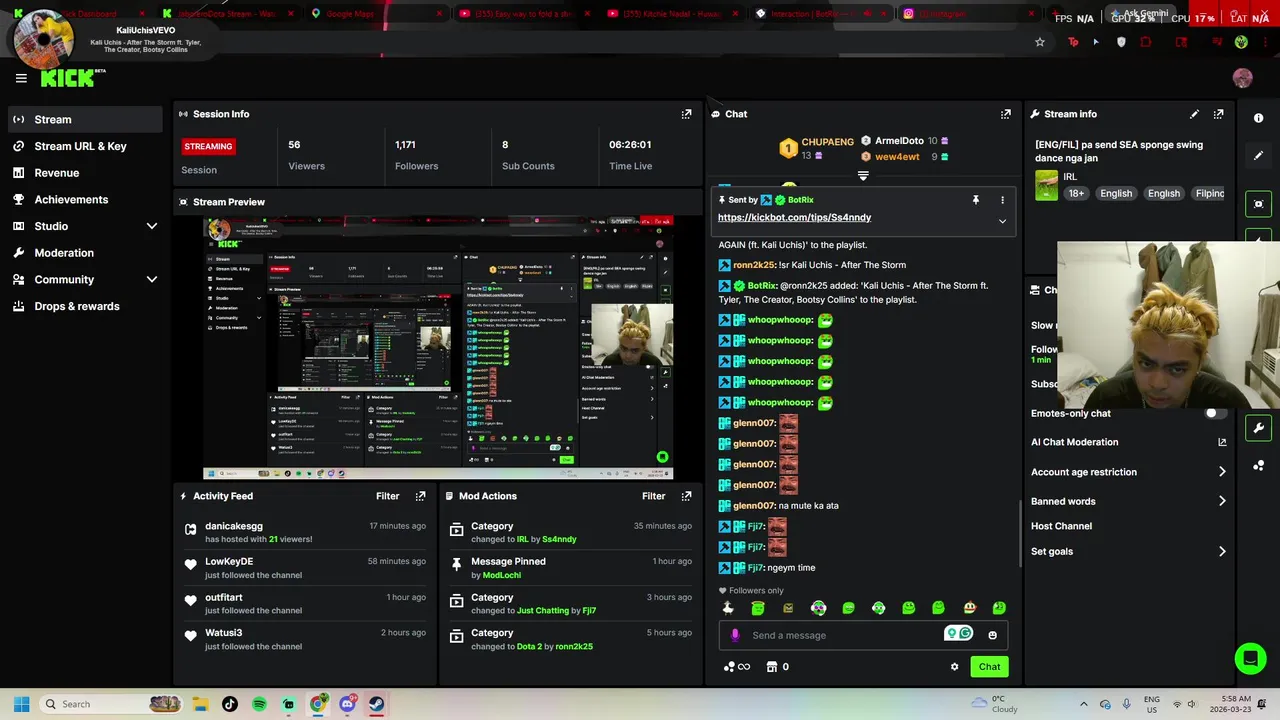Click the info icon in the right rail
The width and height of the screenshot is (1280, 720).
(1258, 118)
